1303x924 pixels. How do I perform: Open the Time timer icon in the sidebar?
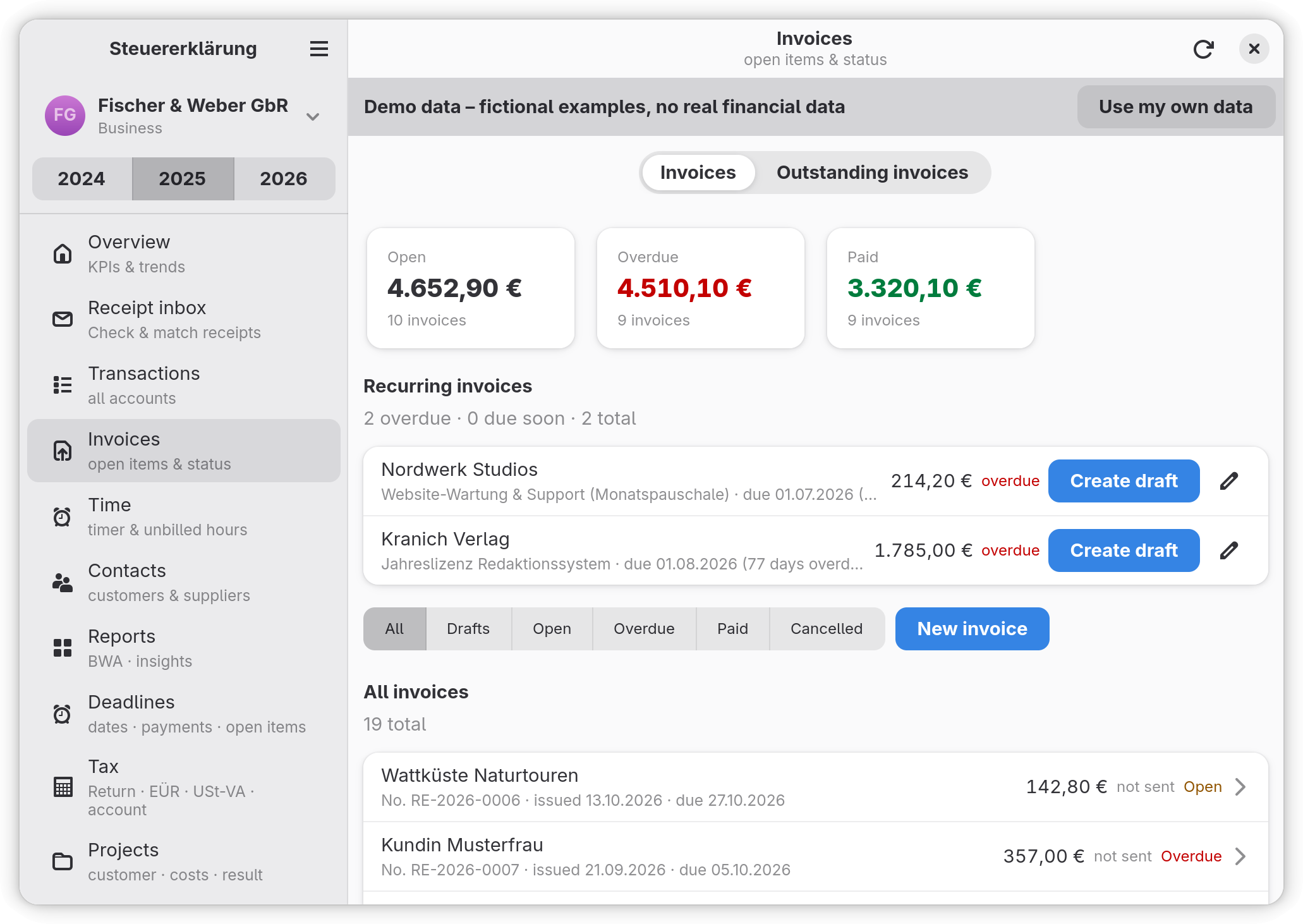tap(63, 516)
